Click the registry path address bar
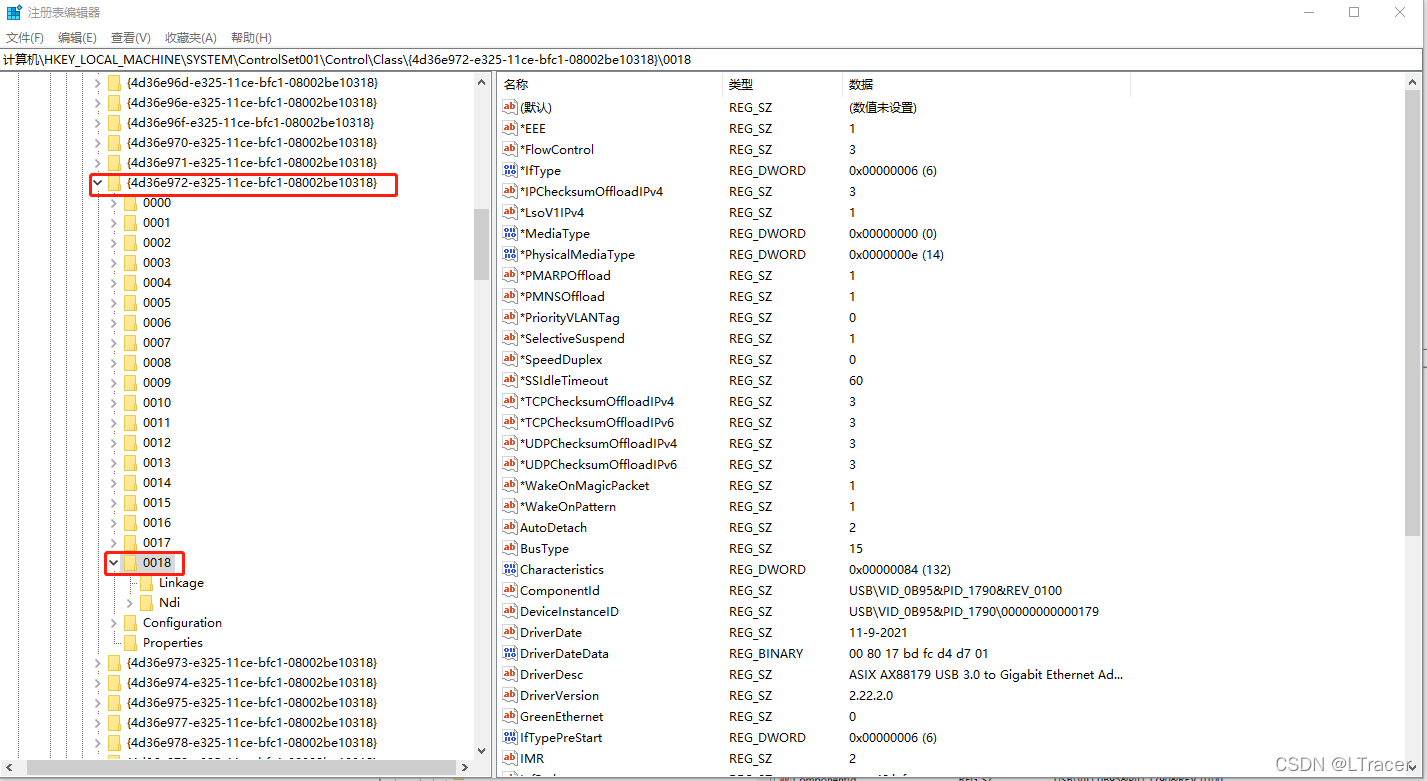This screenshot has width=1427, height=781. pos(713,60)
